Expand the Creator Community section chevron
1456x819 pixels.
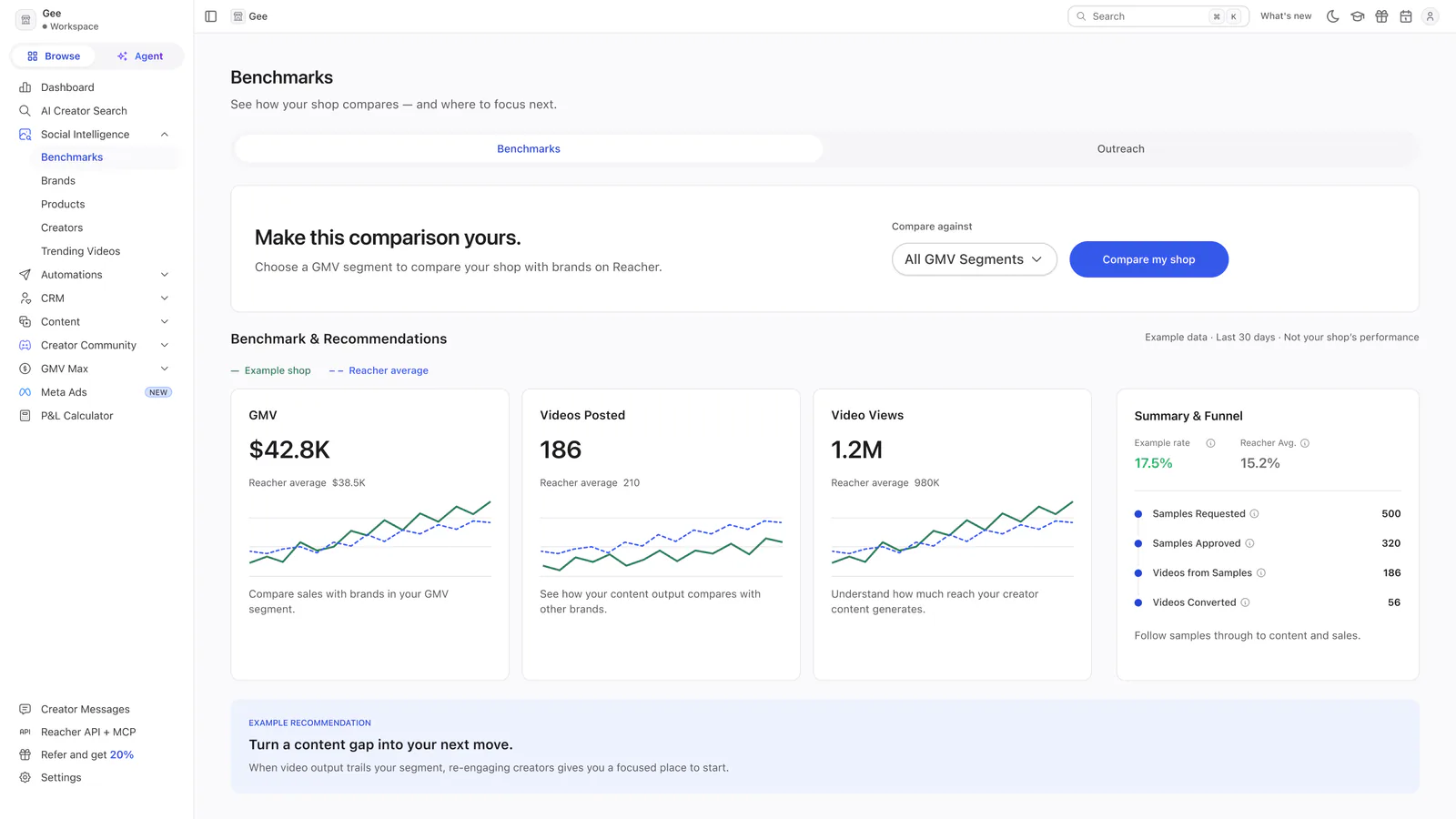point(165,346)
